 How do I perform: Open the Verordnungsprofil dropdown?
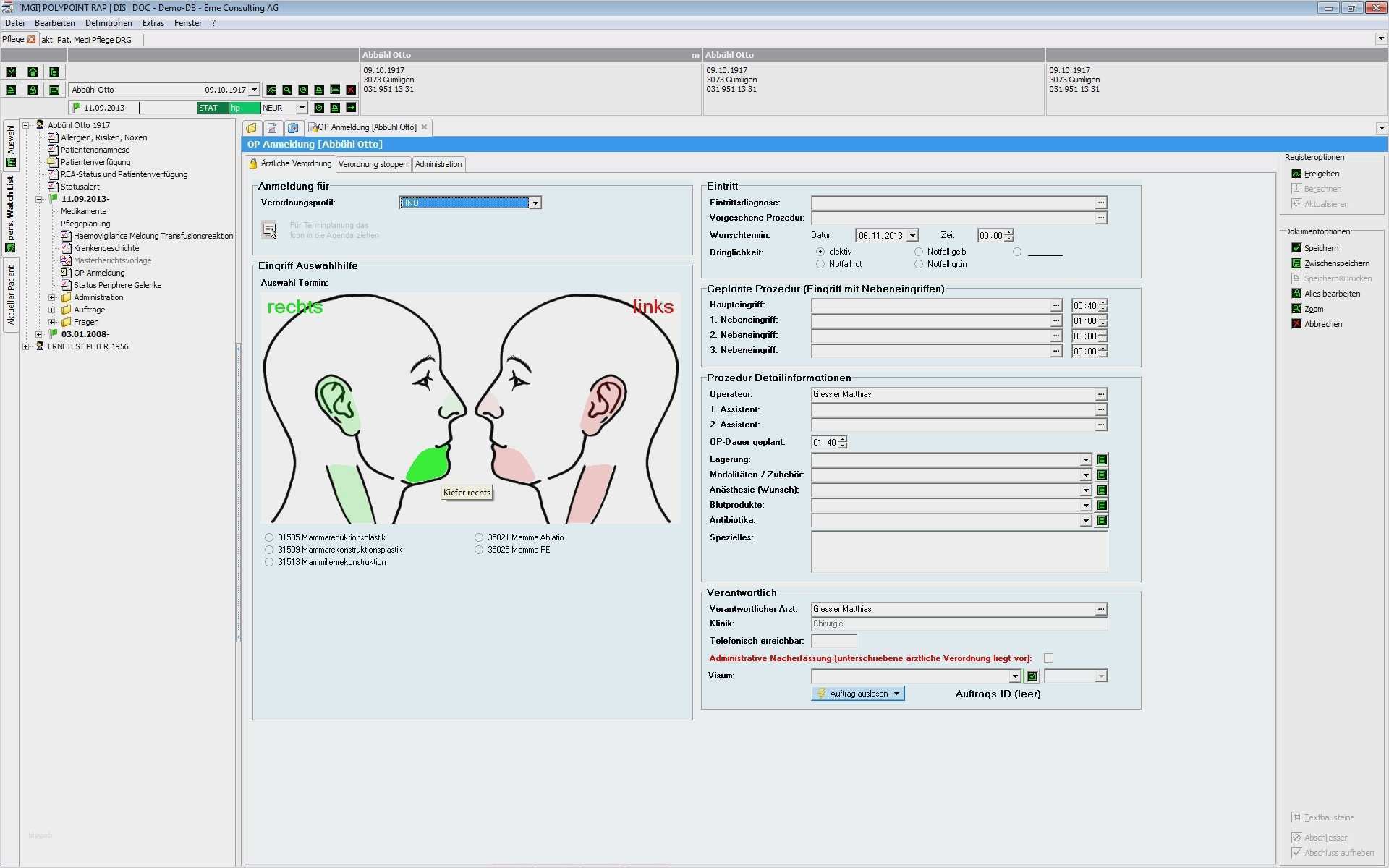pyautogui.click(x=535, y=203)
